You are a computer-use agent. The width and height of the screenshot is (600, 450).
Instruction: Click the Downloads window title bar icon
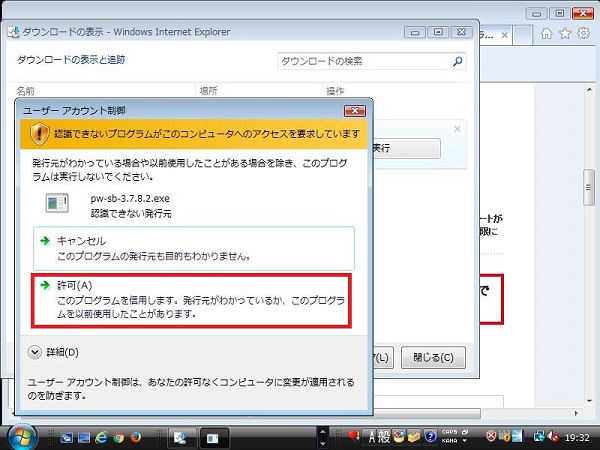tap(13, 32)
